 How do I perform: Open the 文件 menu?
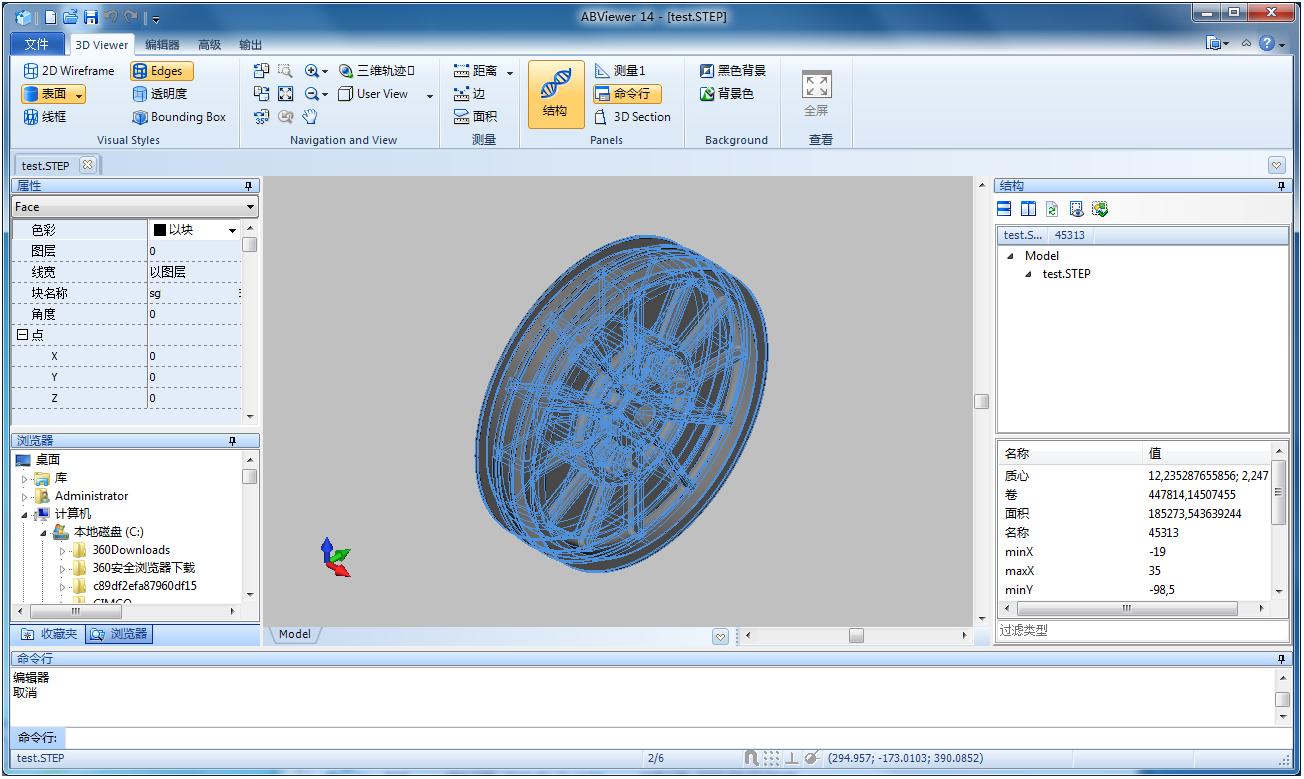point(36,45)
